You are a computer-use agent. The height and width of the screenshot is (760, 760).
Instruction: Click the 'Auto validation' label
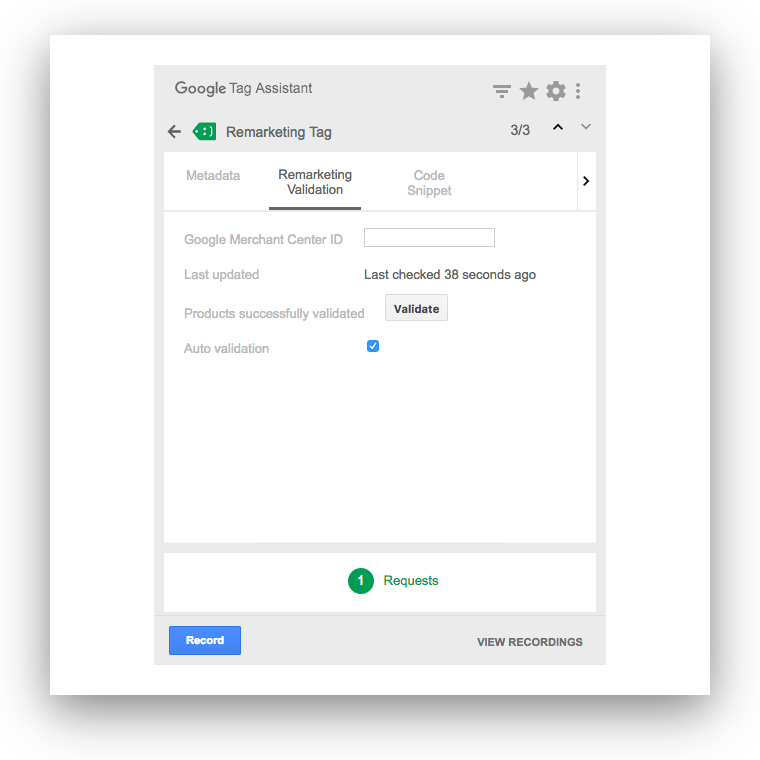click(x=226, y=348)
